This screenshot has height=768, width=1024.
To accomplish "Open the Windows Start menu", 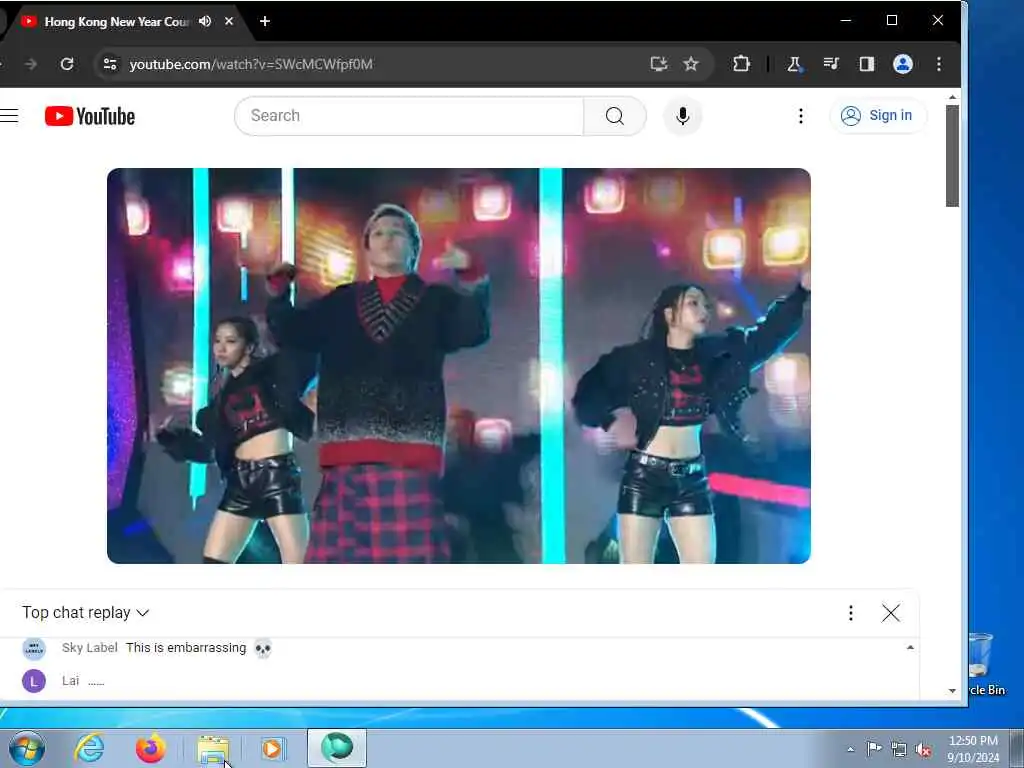I will 27,748.
